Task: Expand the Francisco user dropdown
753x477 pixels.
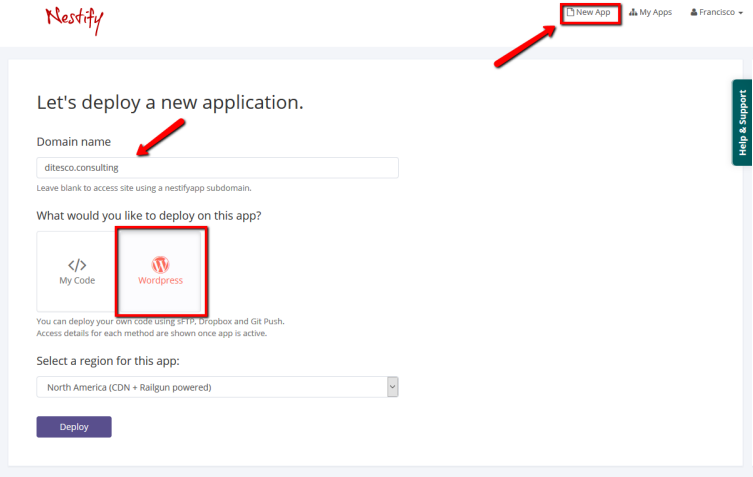Action: pos(717,12)
